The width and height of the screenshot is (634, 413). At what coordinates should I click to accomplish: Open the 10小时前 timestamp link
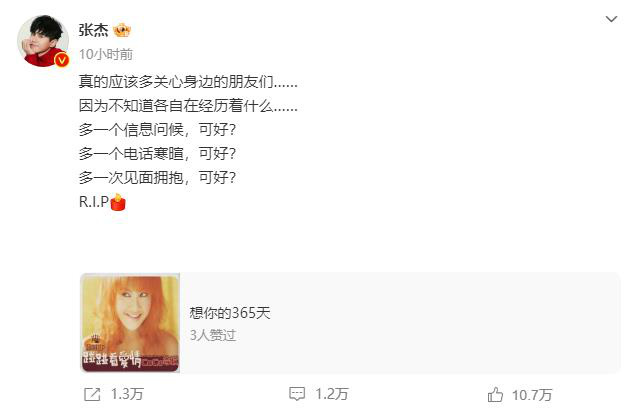point(106,54)
